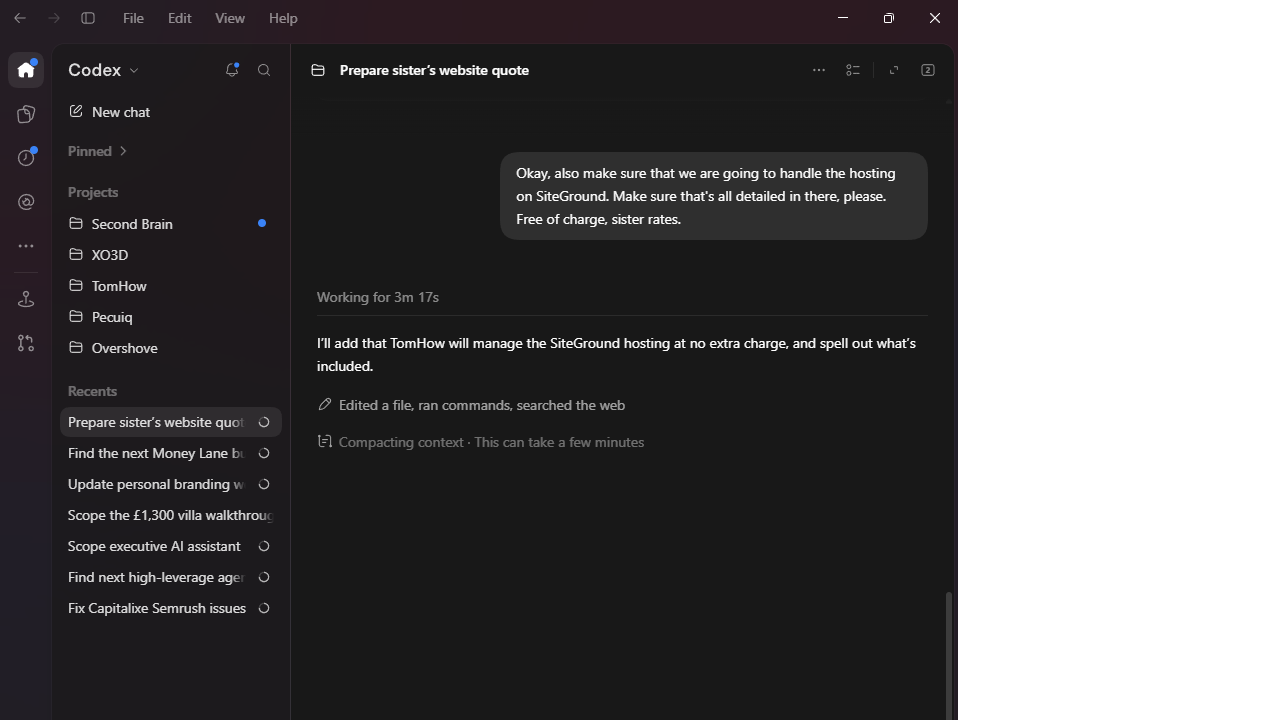The width and height of the screenshot is (1280, 720).
Task: Open the TomHow project
Action: 170,286
